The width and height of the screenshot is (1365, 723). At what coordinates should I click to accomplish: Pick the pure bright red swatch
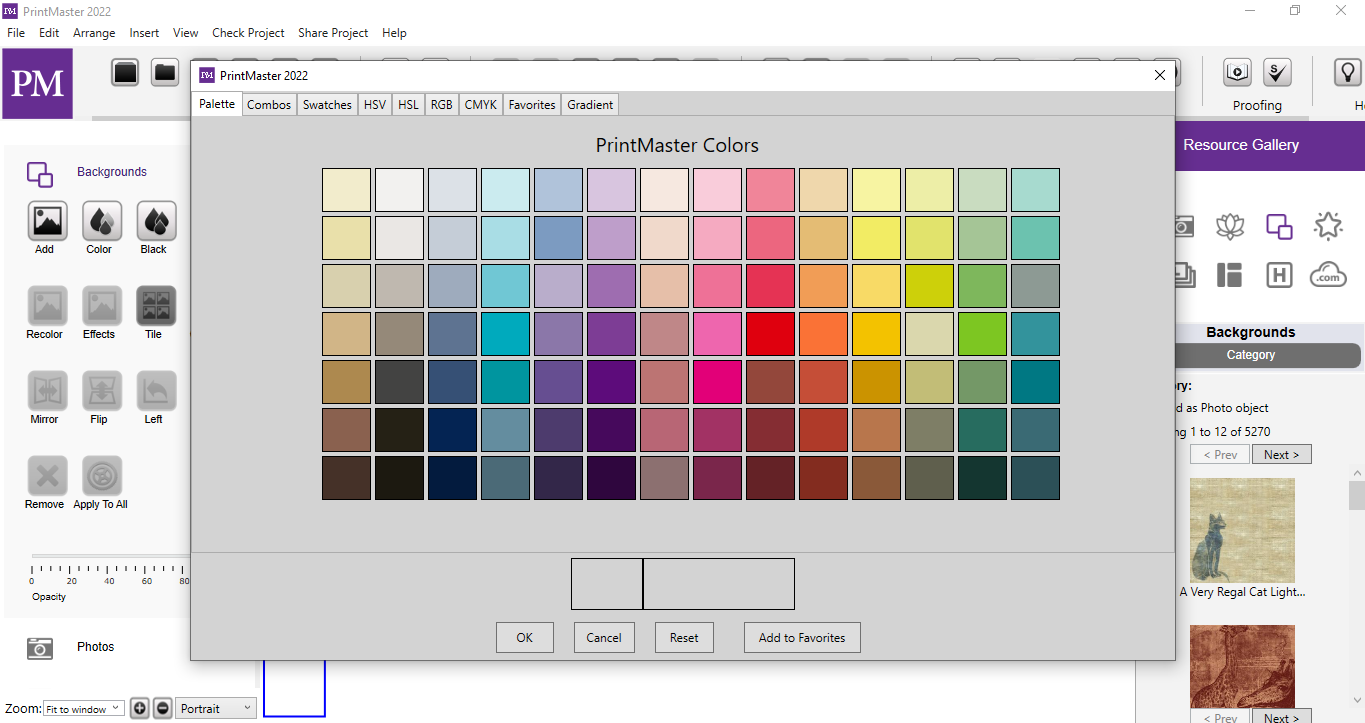(771, 334)
